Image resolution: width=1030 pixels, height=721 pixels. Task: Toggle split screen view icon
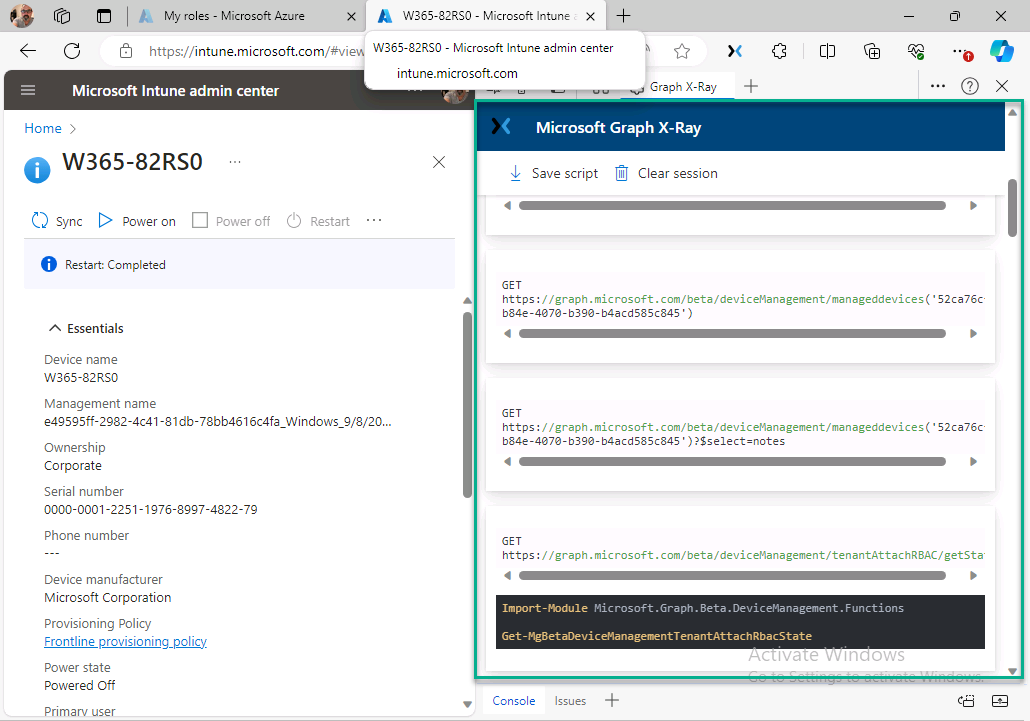(x=827, y=51)
